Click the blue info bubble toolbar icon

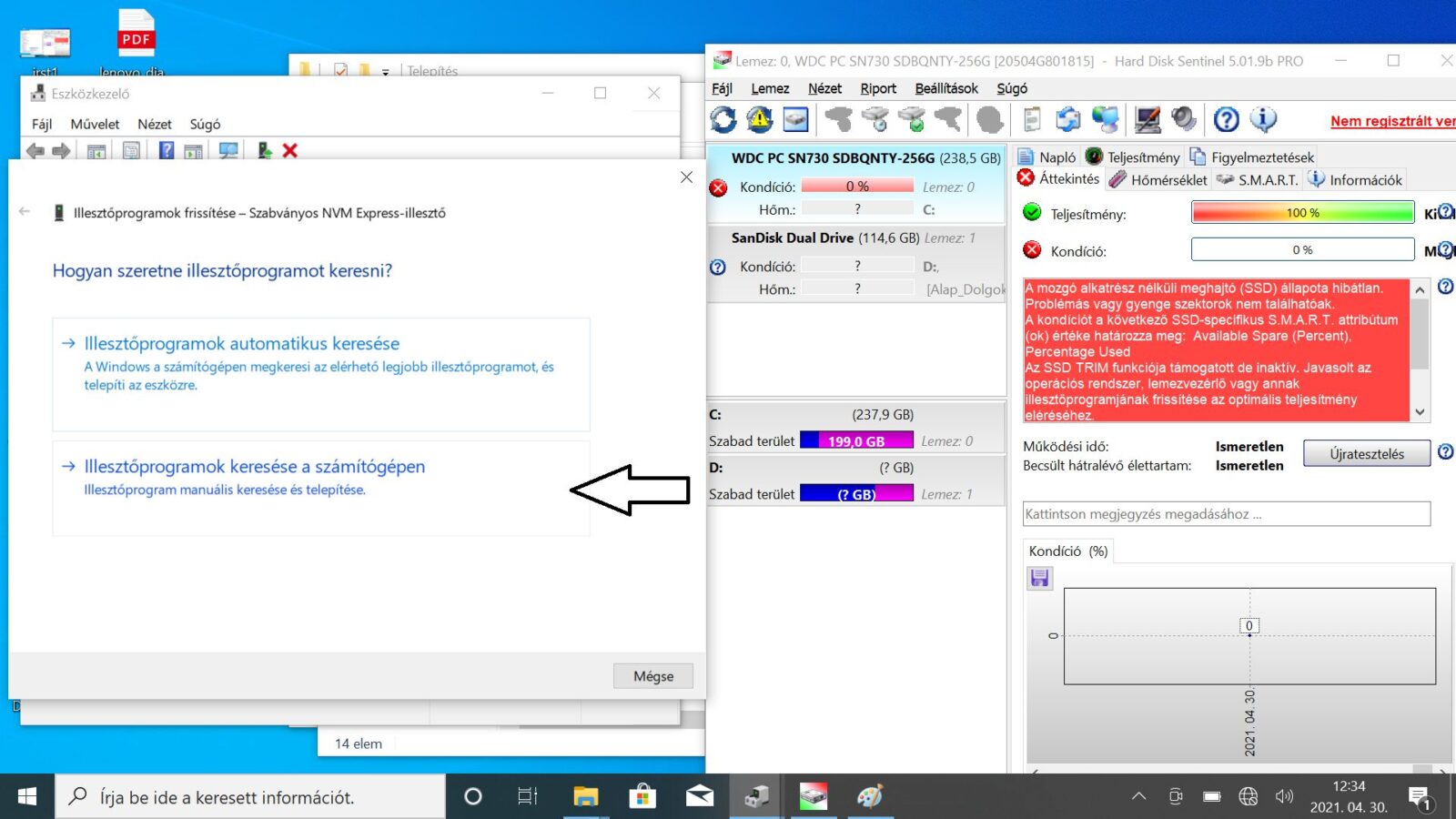[1263, 119]
